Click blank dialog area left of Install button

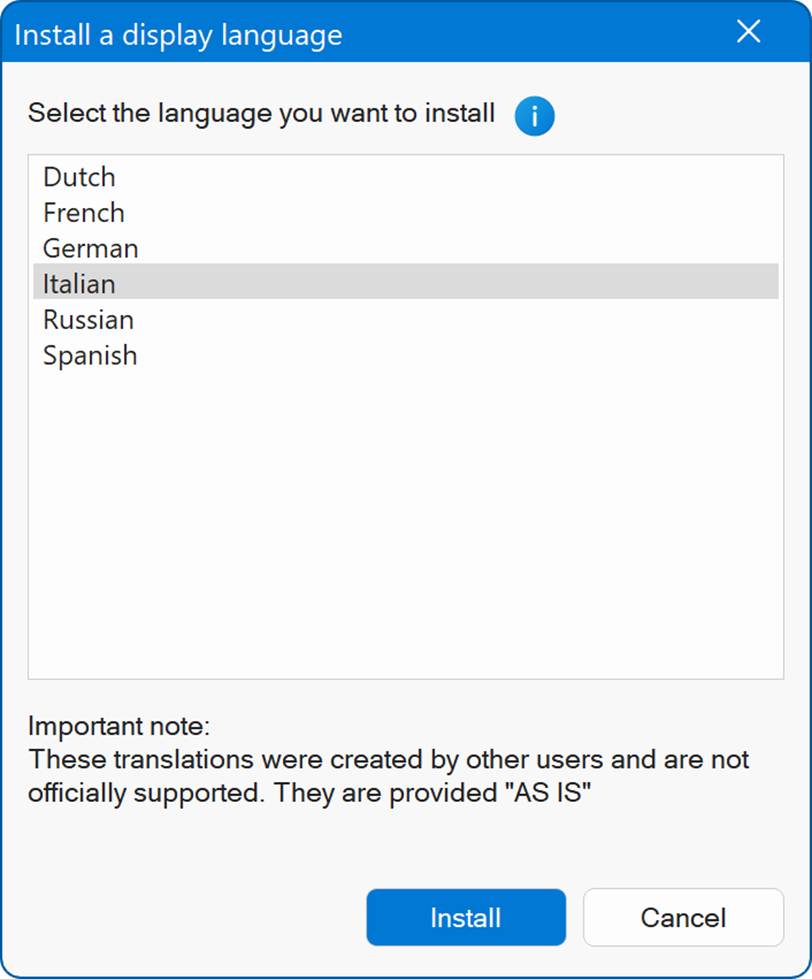190,917
